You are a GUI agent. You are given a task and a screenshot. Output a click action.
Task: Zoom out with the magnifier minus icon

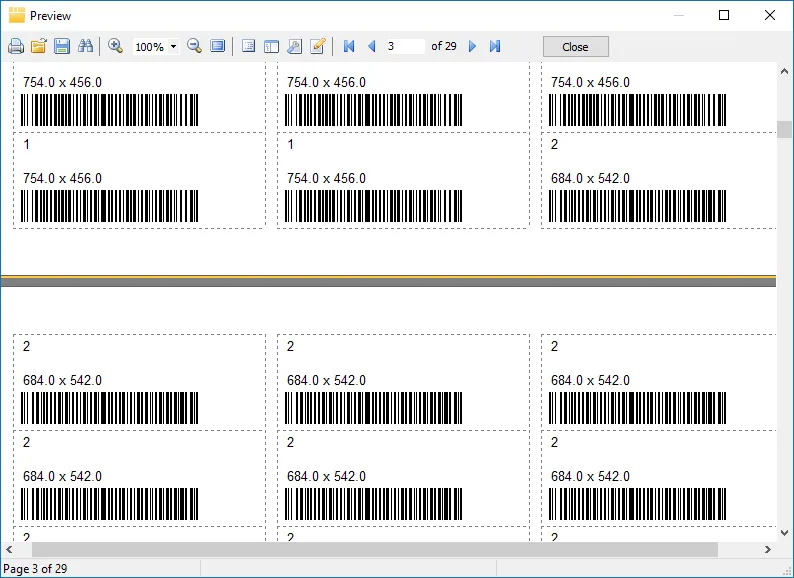click(x=194, y=46)
